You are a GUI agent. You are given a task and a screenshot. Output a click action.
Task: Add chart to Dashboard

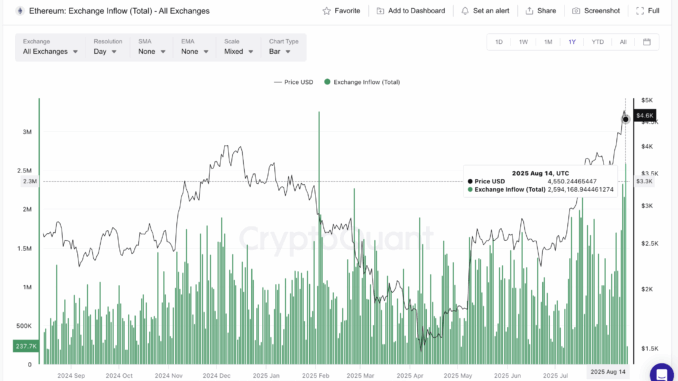coord(411,11)
